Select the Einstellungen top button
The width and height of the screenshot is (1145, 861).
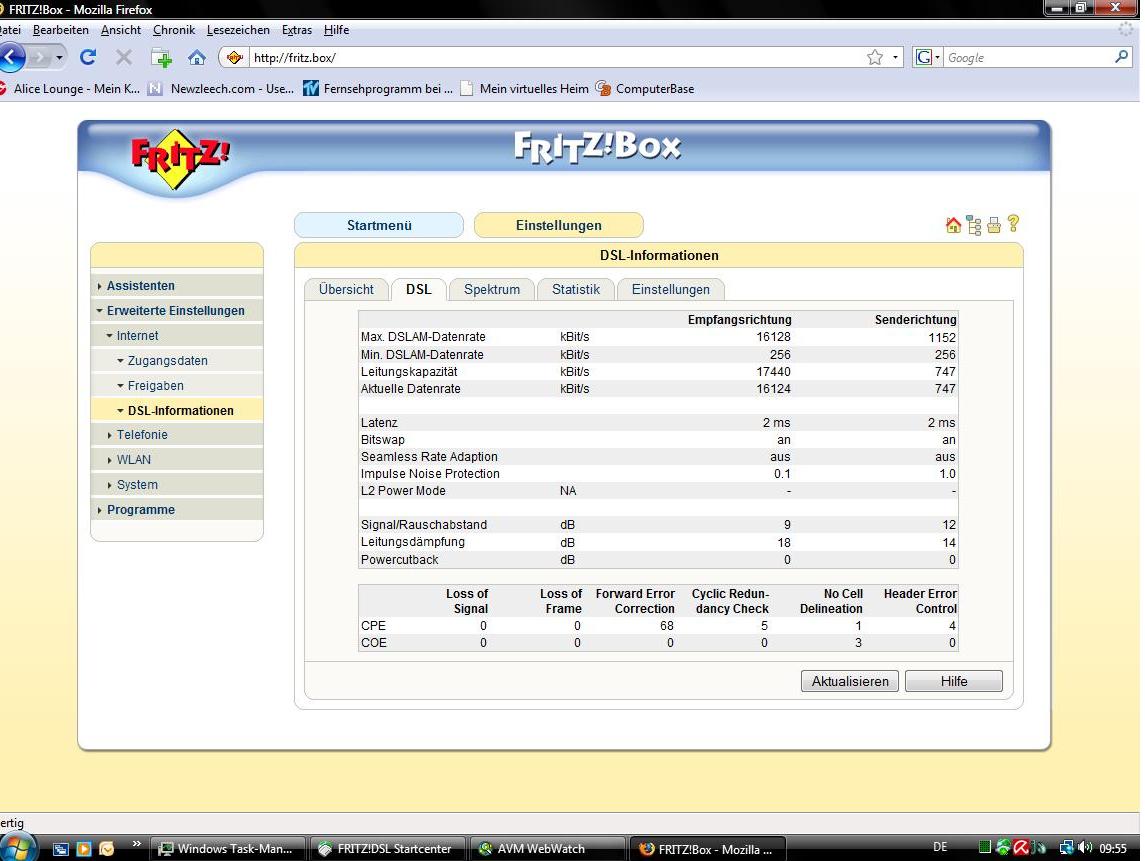(559, 225)
